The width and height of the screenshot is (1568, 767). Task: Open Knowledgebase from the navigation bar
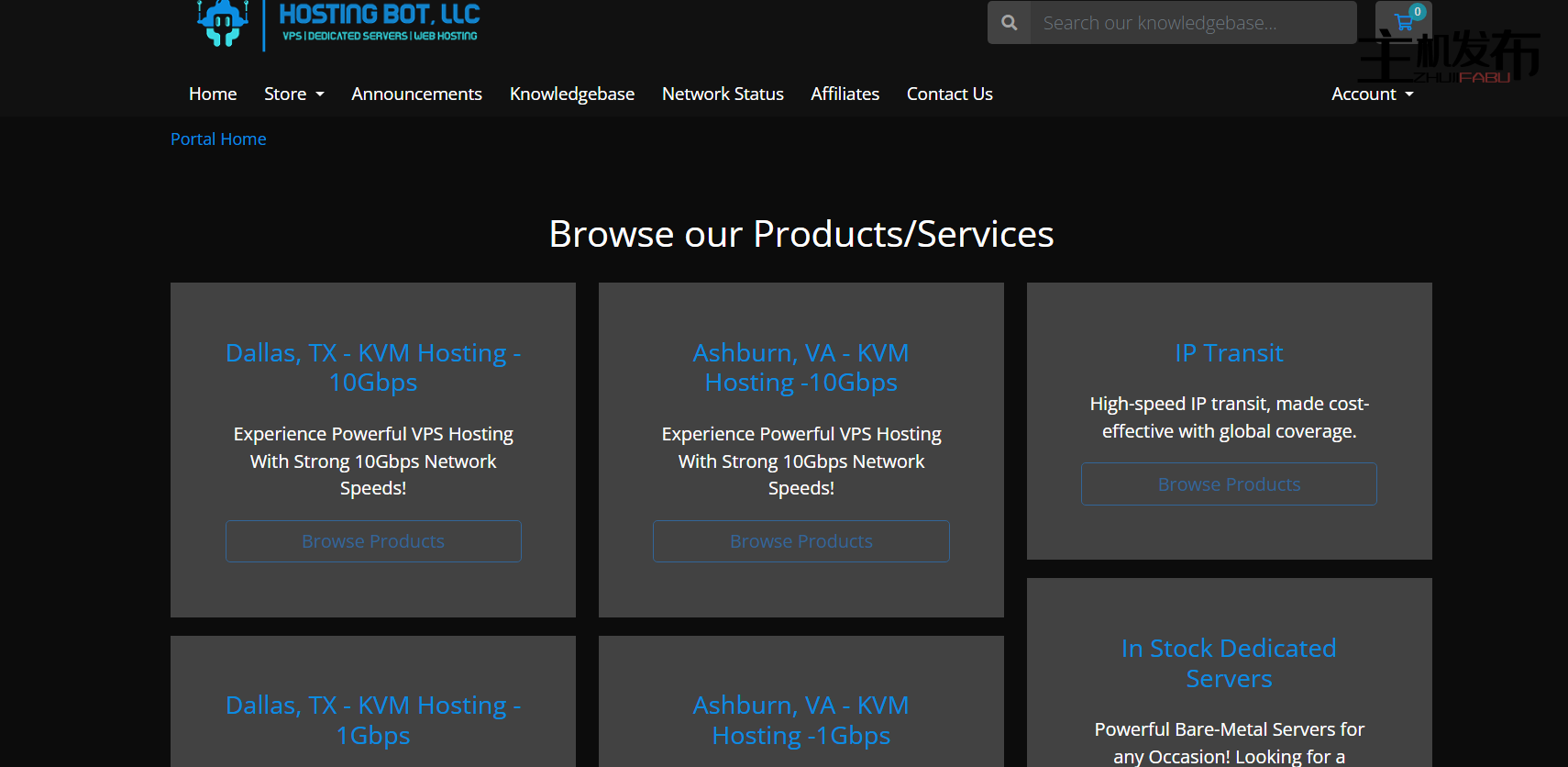click(x=572, y=94)
